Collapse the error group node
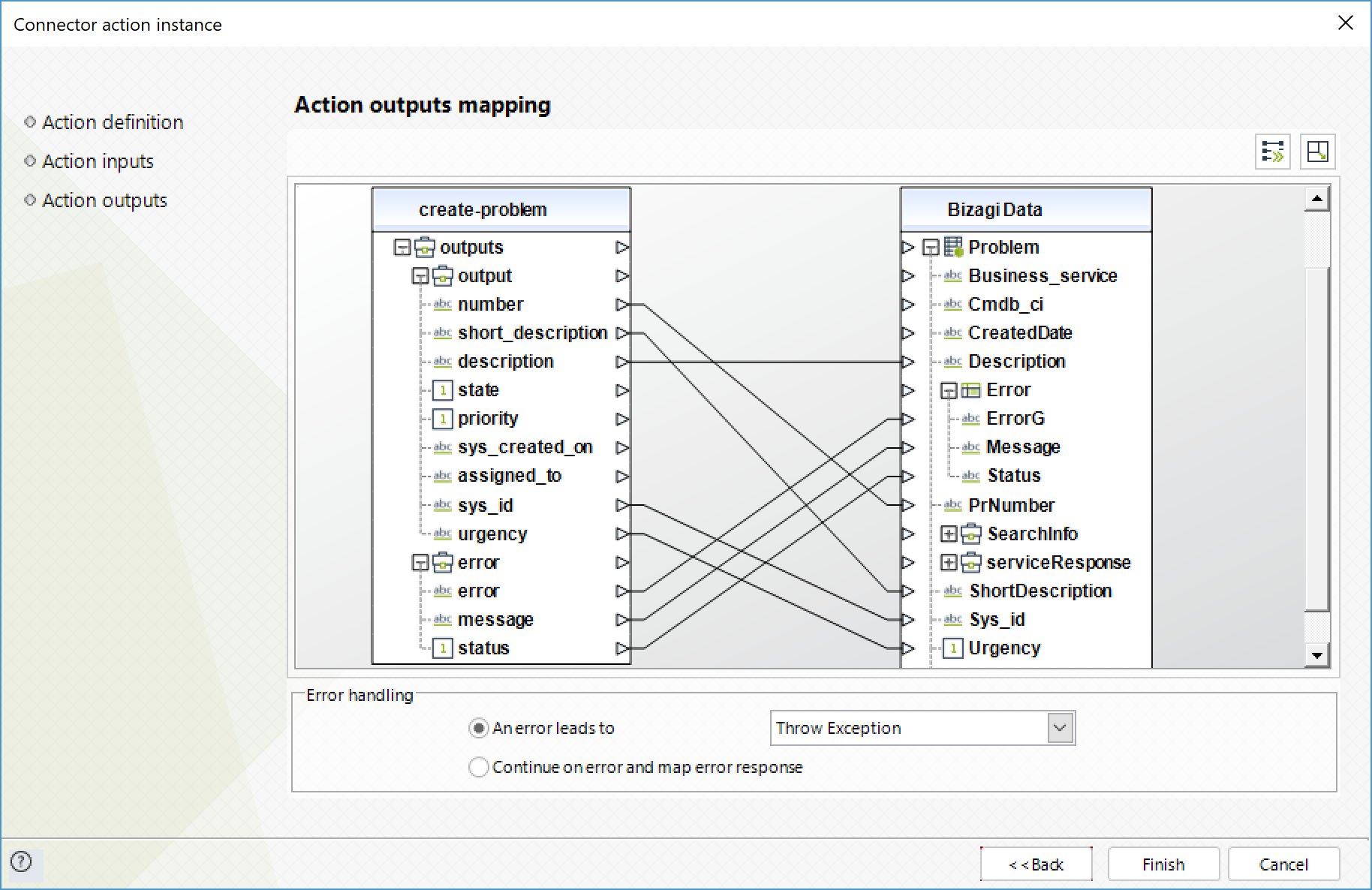 (420, 563)
